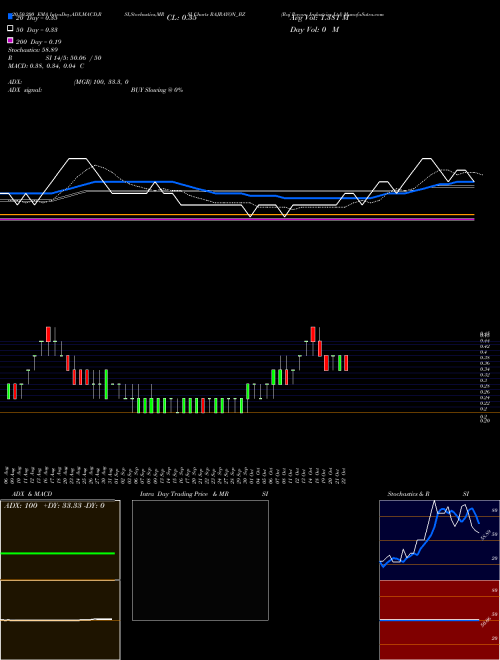The height and width of the screenshot is (660, 500).
Task: Click the 'BUY Slowing @ 0%' signal text
Action: [157, 90]
